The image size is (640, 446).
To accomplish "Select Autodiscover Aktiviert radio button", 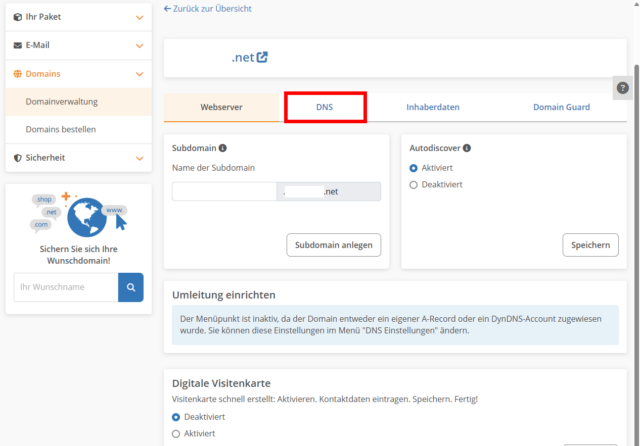I will (414, 168).
